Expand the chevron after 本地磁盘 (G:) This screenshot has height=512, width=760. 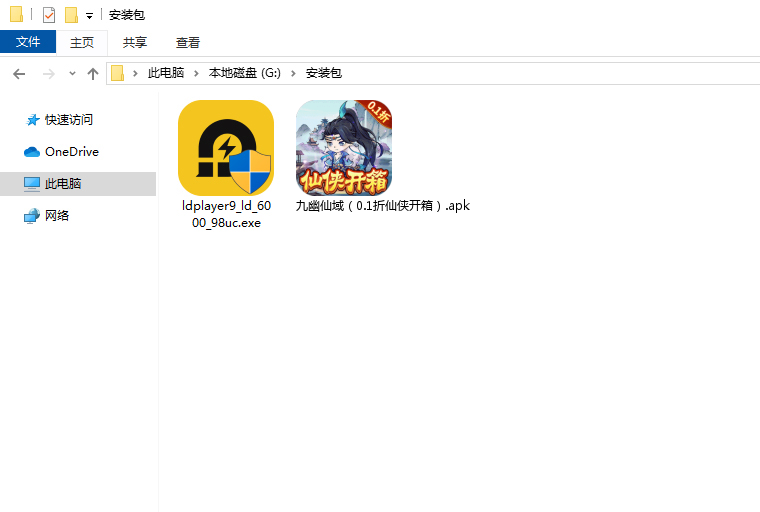pos(294,73)
